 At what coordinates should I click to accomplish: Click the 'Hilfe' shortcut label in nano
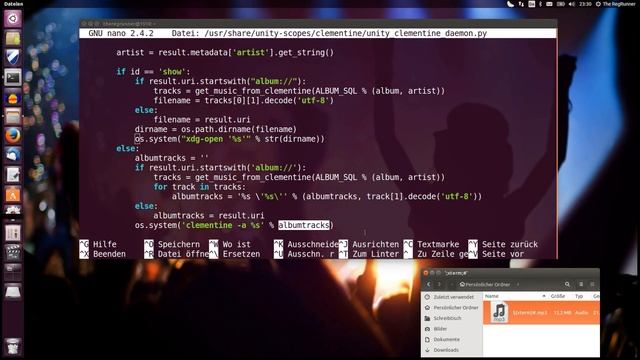[x=104, y=244]
